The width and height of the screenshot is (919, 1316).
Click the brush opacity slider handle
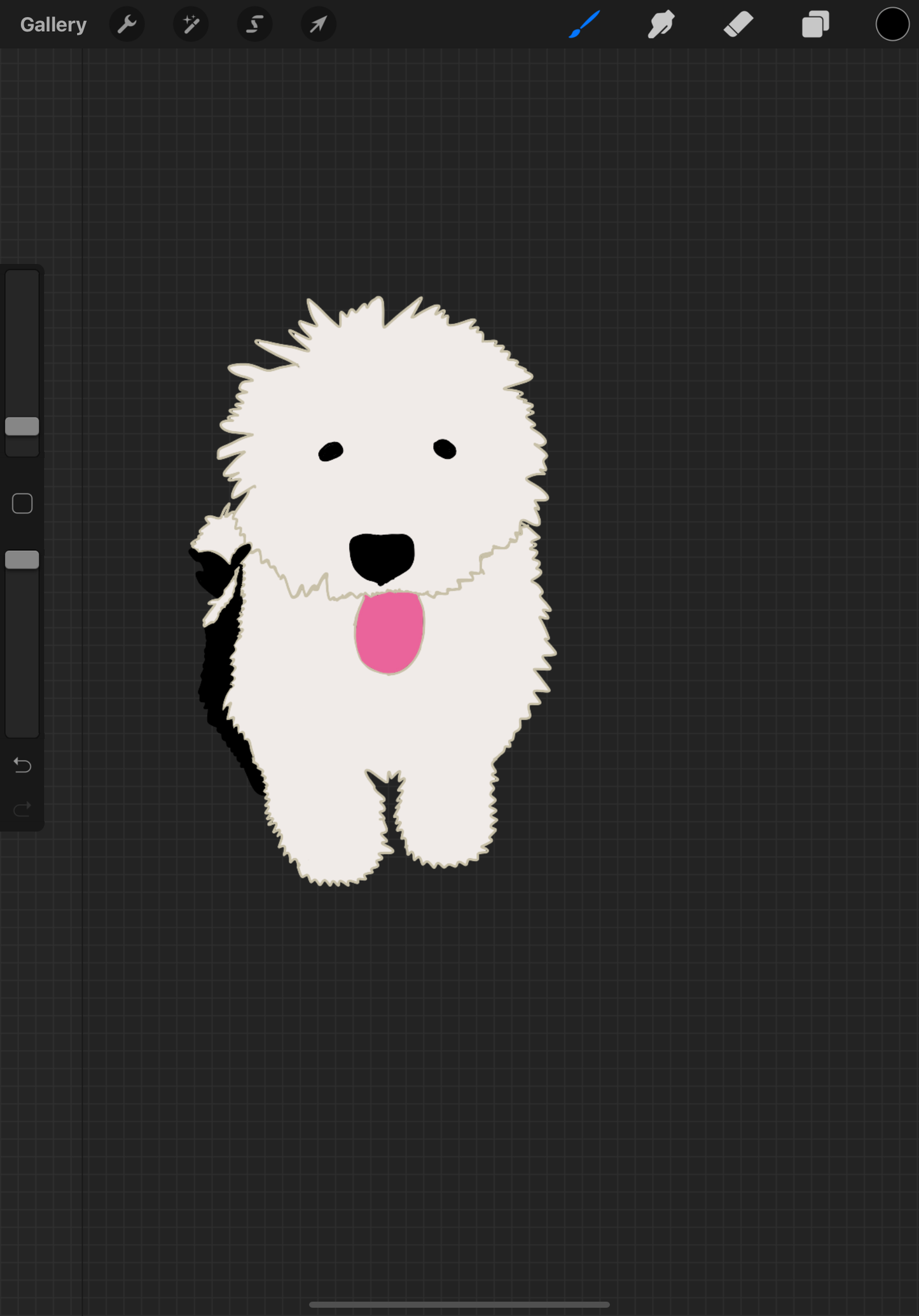pyautogui.click(x=22, y=560)
